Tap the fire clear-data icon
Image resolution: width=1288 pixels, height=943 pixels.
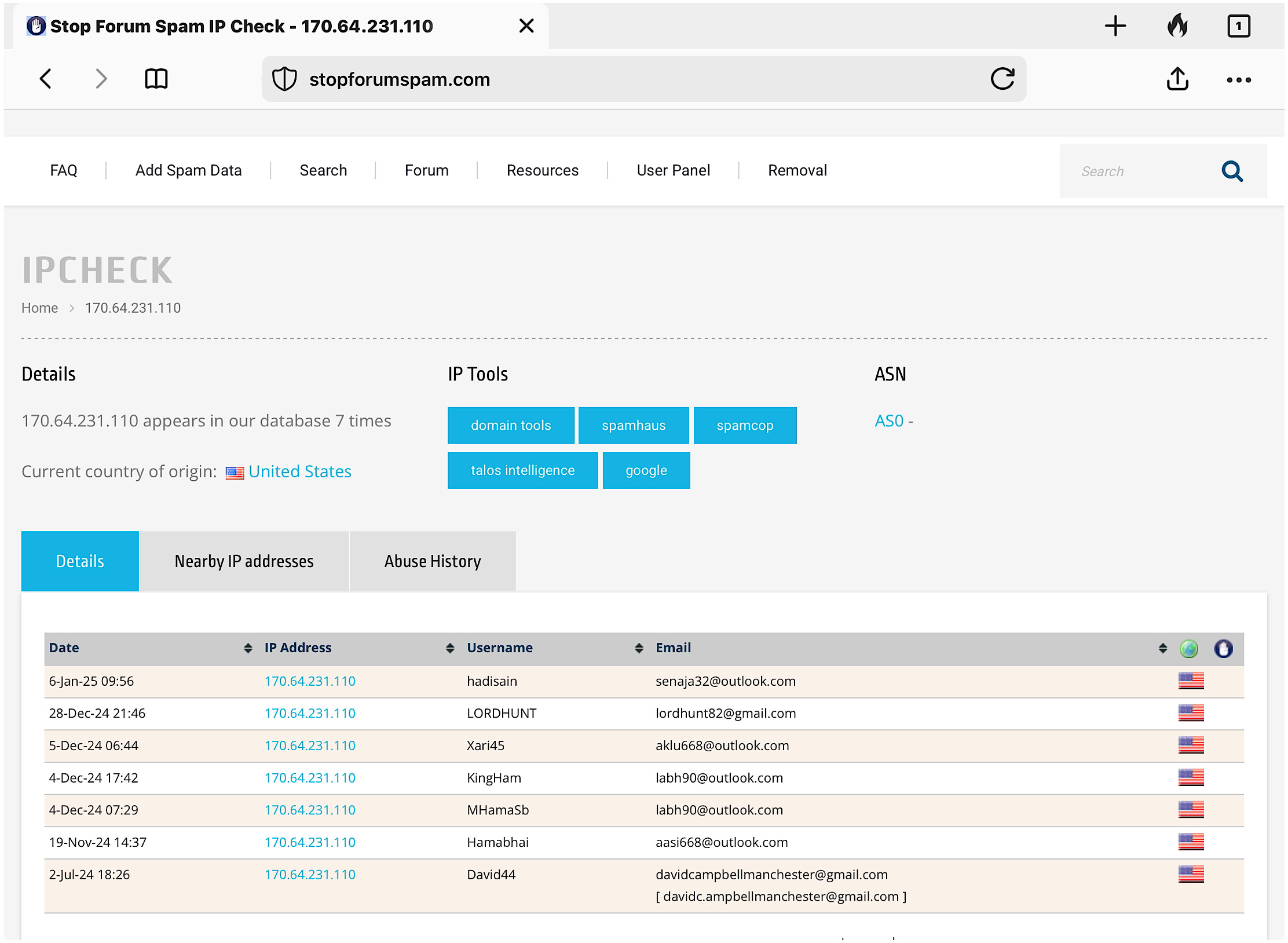point(1177,26)
